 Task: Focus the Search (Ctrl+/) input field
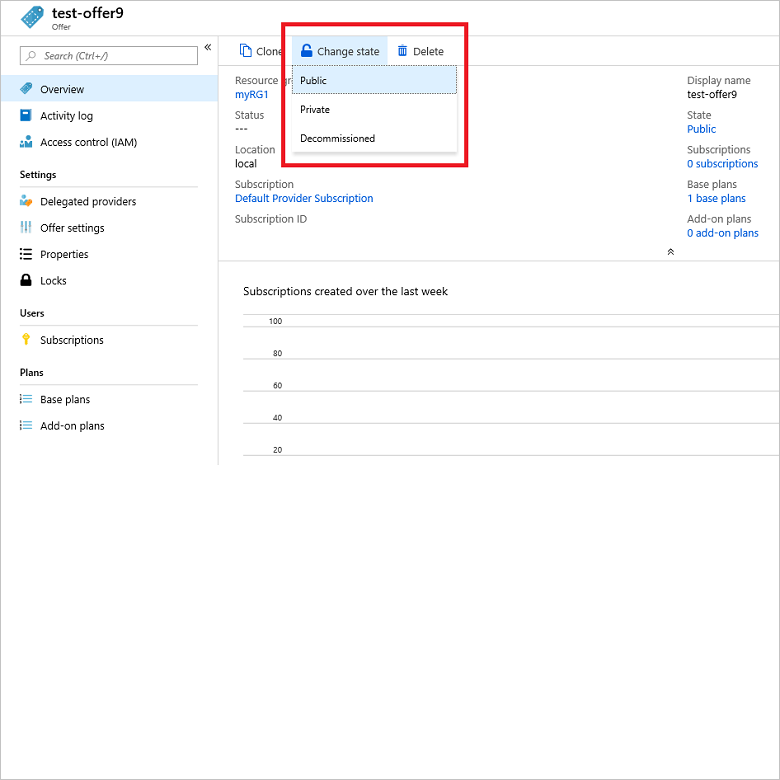(x=108, y=56)
